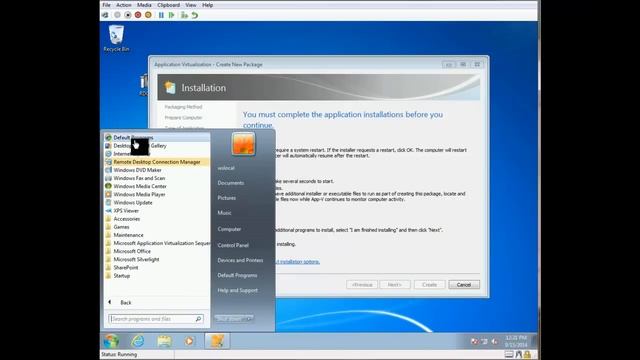
Task: Expand the Maintenance folder
Action: click(157, 235)
